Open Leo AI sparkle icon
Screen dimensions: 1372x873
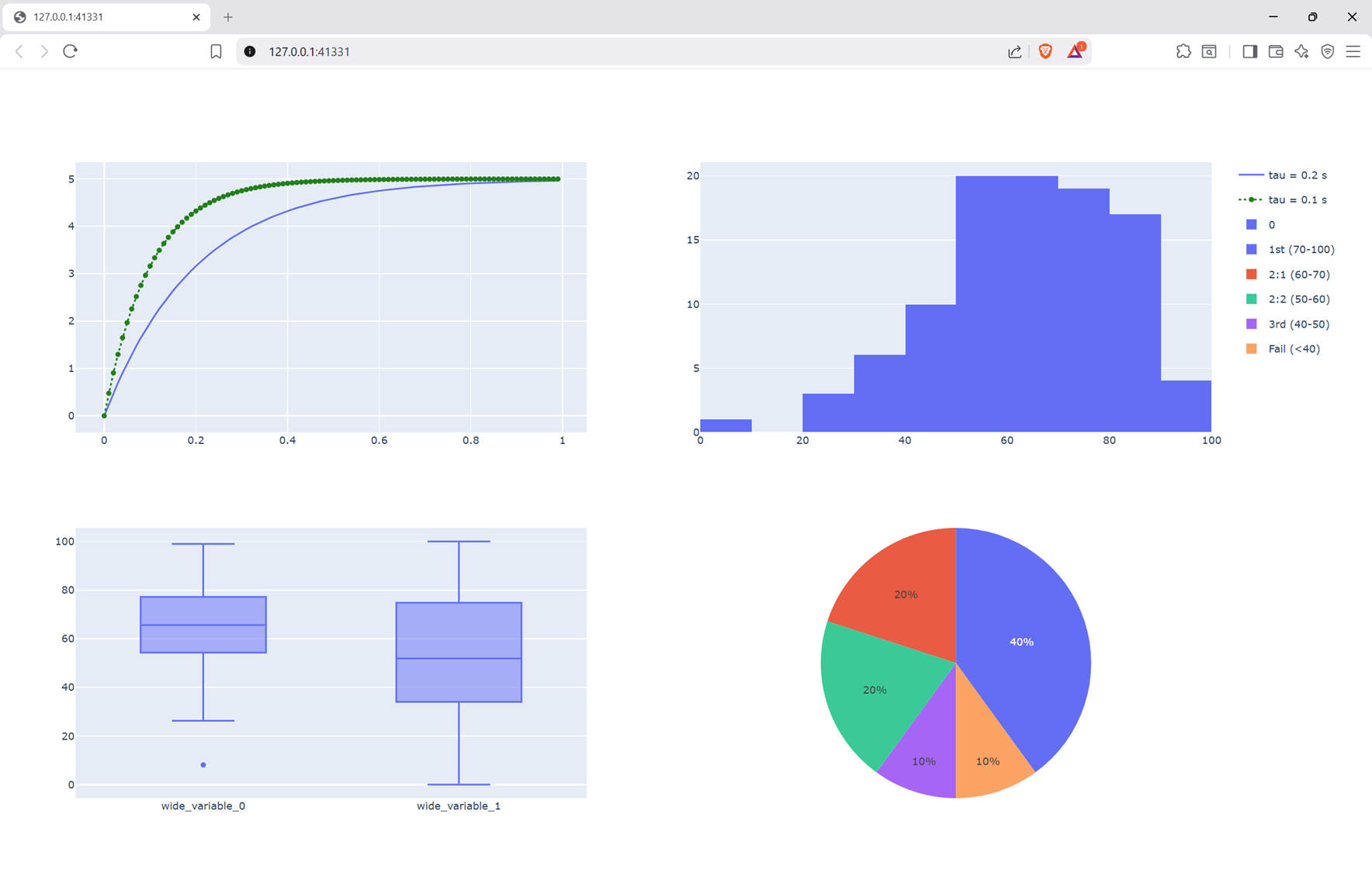(1301, 51)
